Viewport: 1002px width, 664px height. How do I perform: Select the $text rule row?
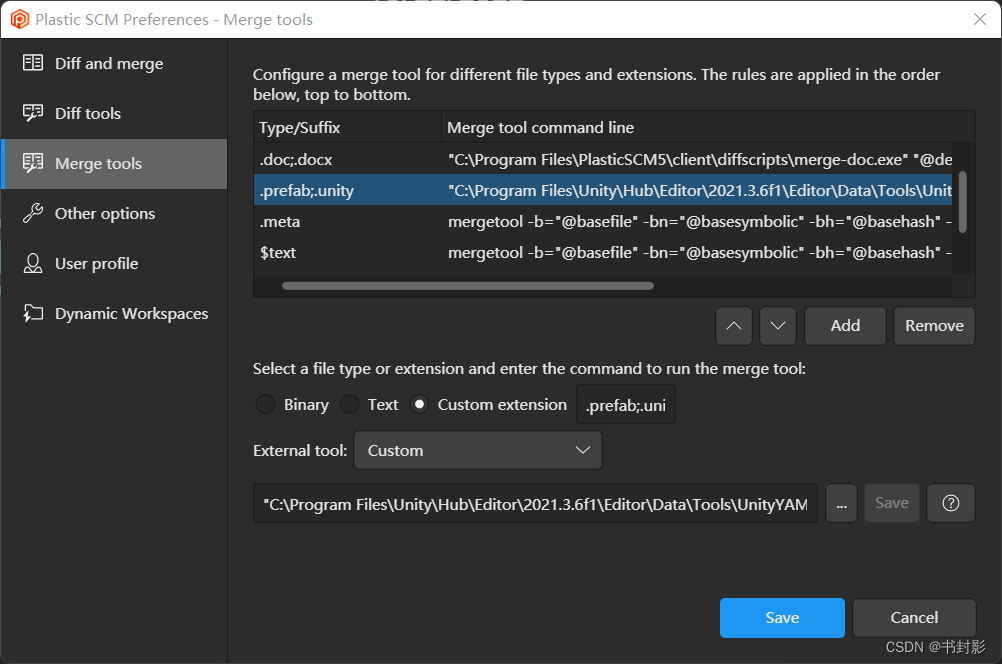[x=603, y=252]
